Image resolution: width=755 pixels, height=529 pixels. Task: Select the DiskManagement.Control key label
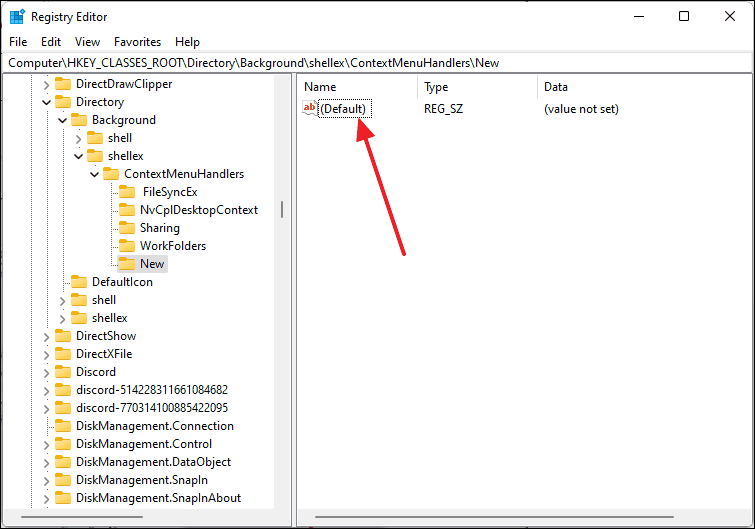coord(144,444)
